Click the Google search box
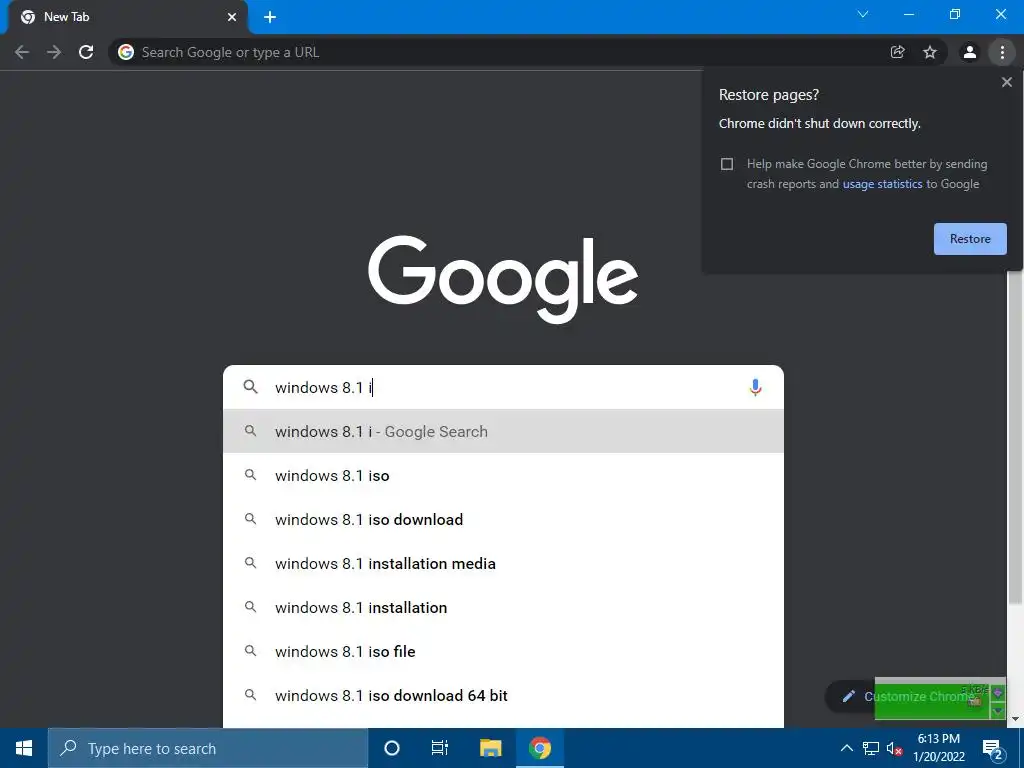The width and height of the screenshot is (1024, 768). [x=503, y=387]
